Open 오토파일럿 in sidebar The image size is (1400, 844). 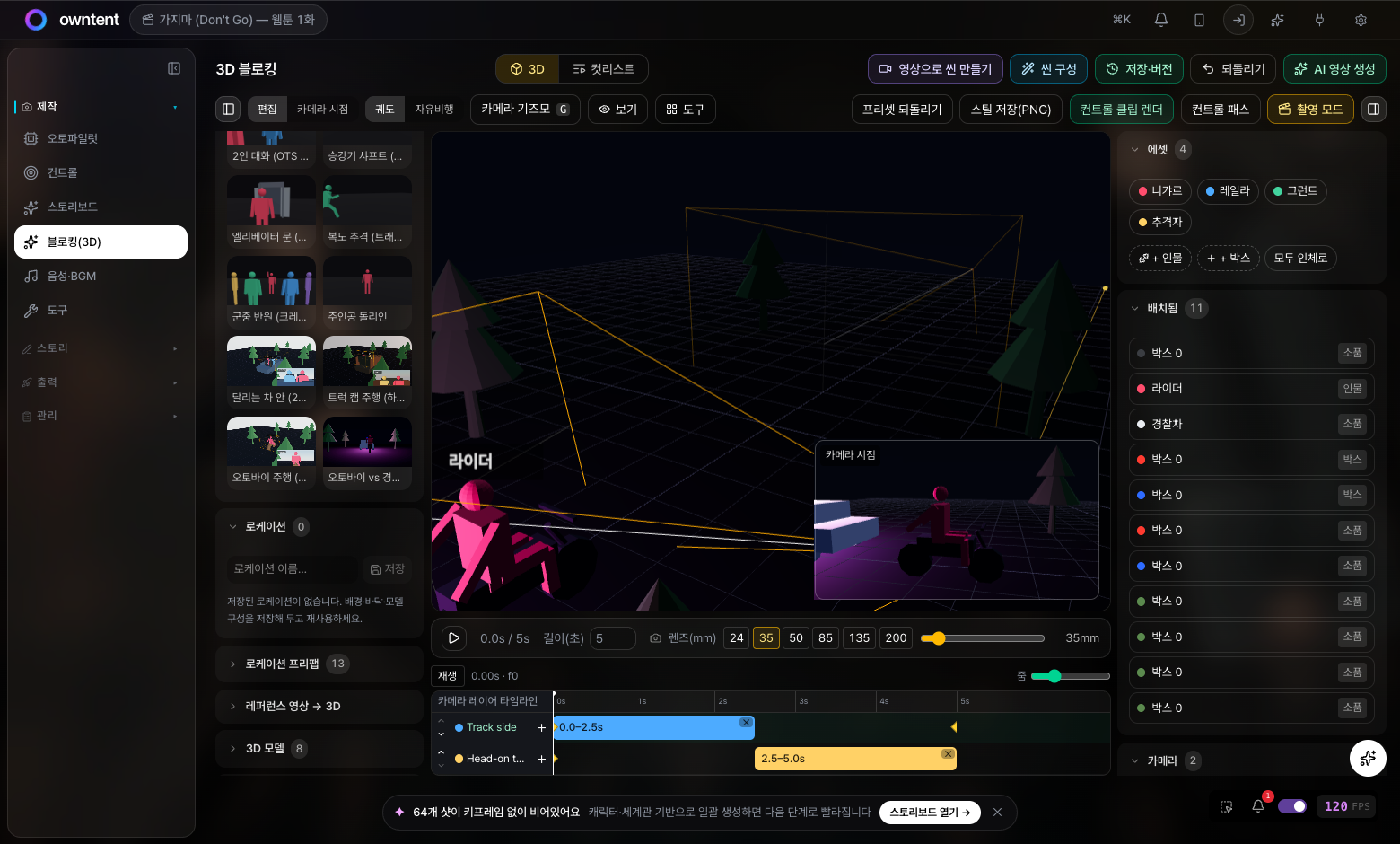coord(101,138)
